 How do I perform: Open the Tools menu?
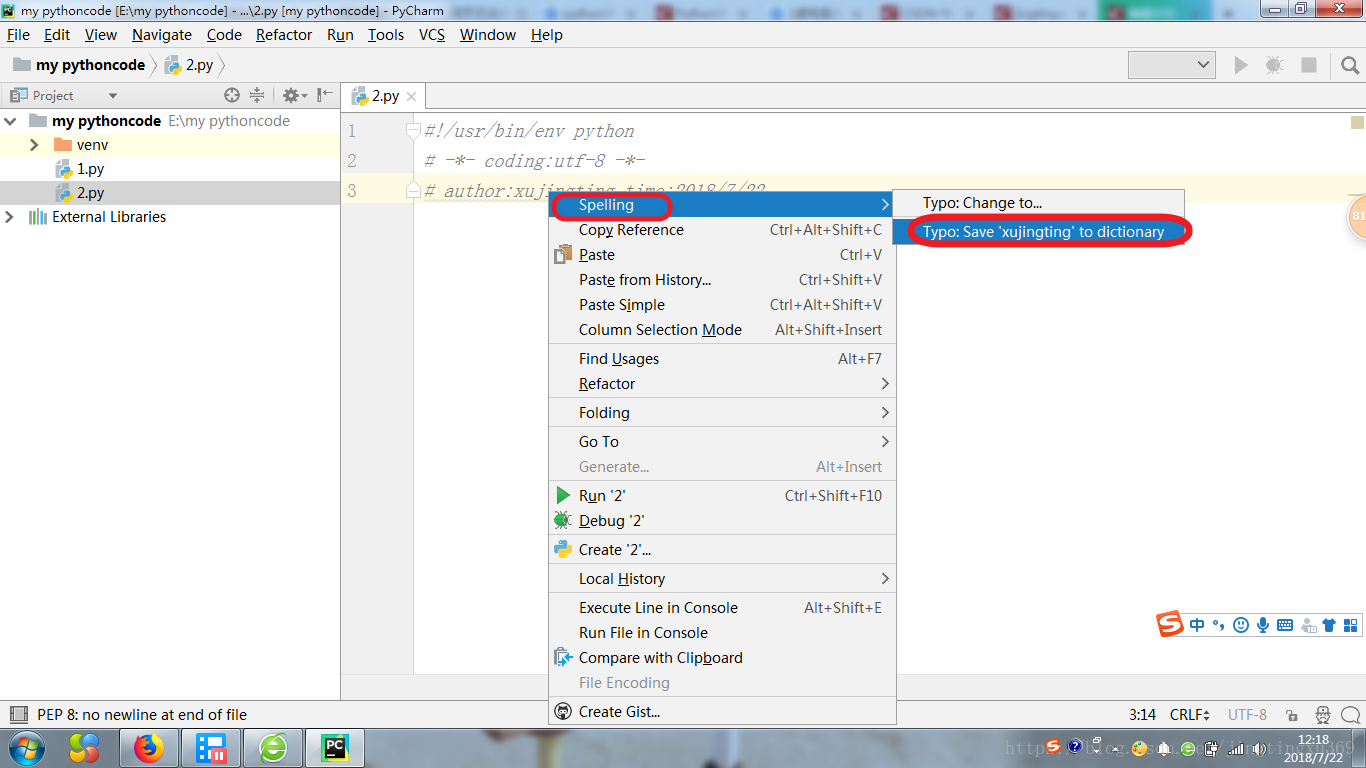(x=385, y=35)
